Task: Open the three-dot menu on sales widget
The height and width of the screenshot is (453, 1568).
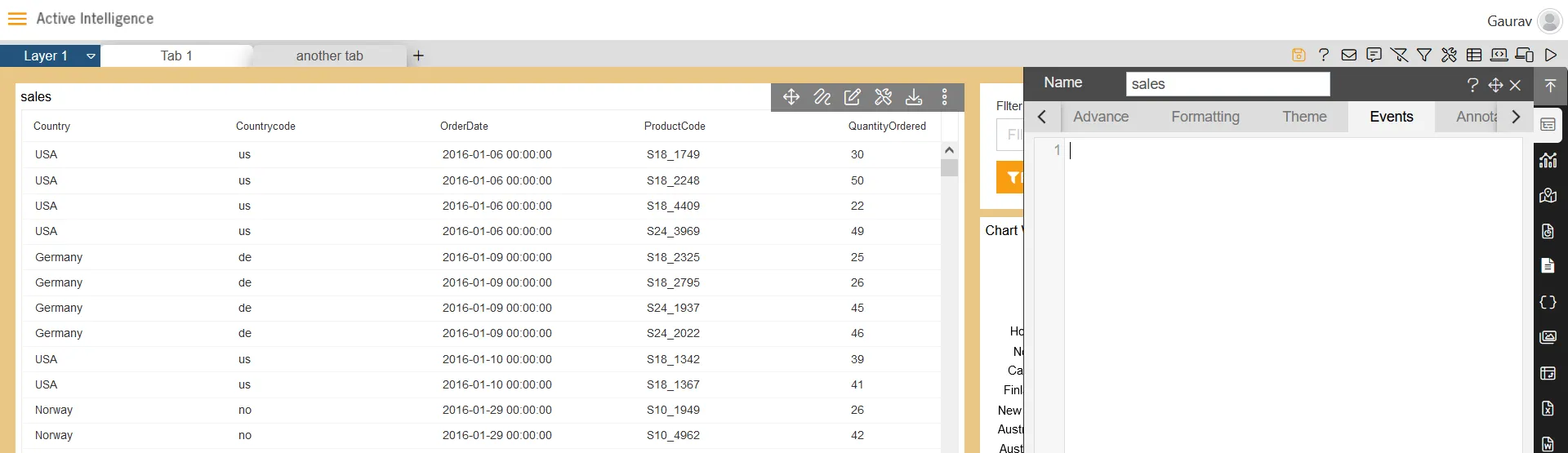Action: pyautogui.click(x=945, y=97)
